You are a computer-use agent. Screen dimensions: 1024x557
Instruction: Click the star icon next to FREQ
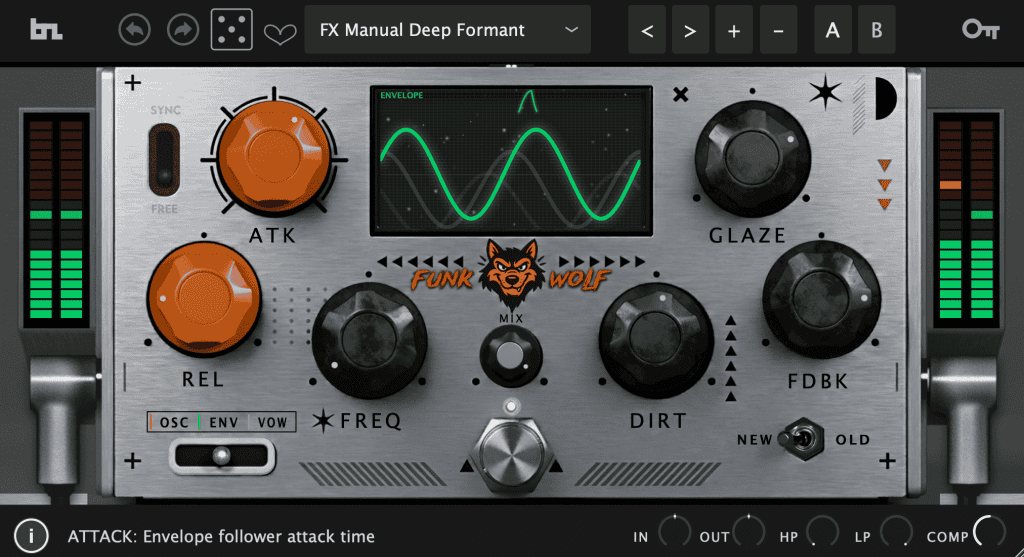coord(323,421)
